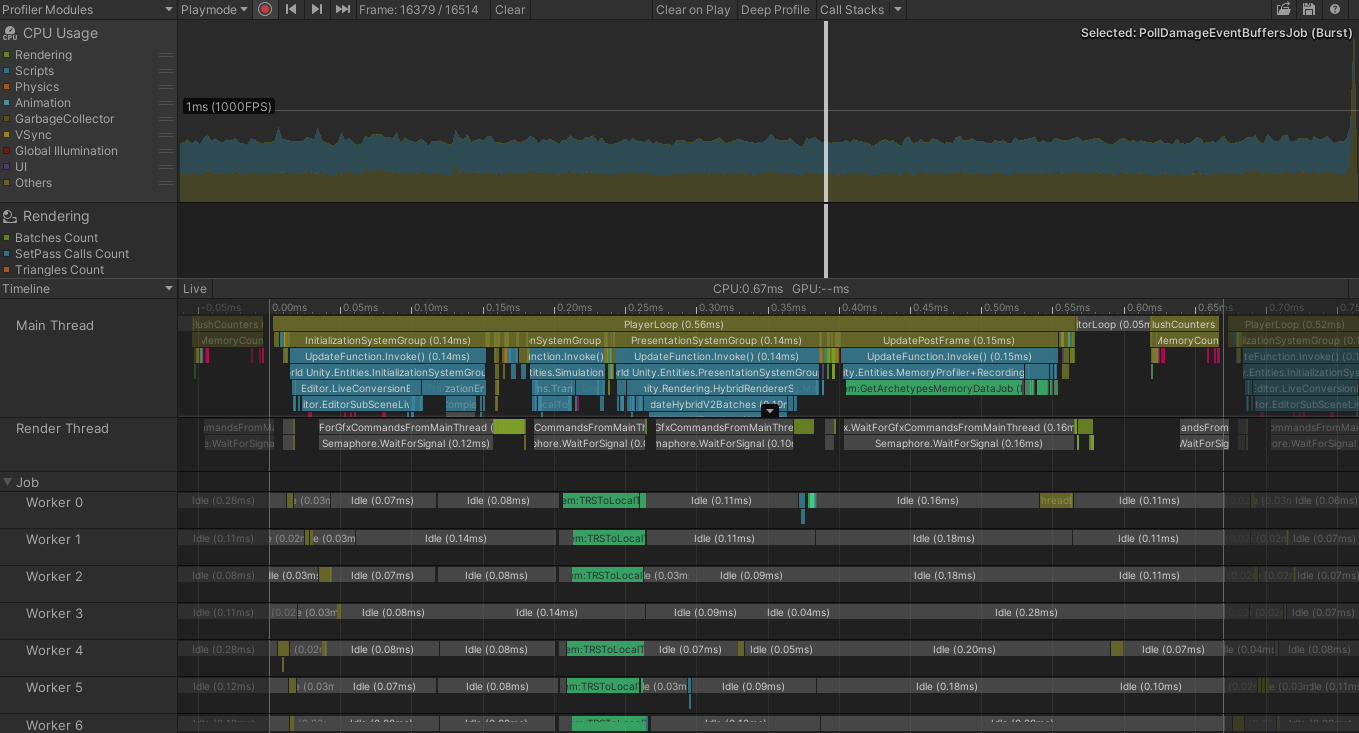The height and width of the screenshot is (733, 1359).
Task: Click the Frame: 16379 / 16514 counter
Action: (x=418, y=9)
